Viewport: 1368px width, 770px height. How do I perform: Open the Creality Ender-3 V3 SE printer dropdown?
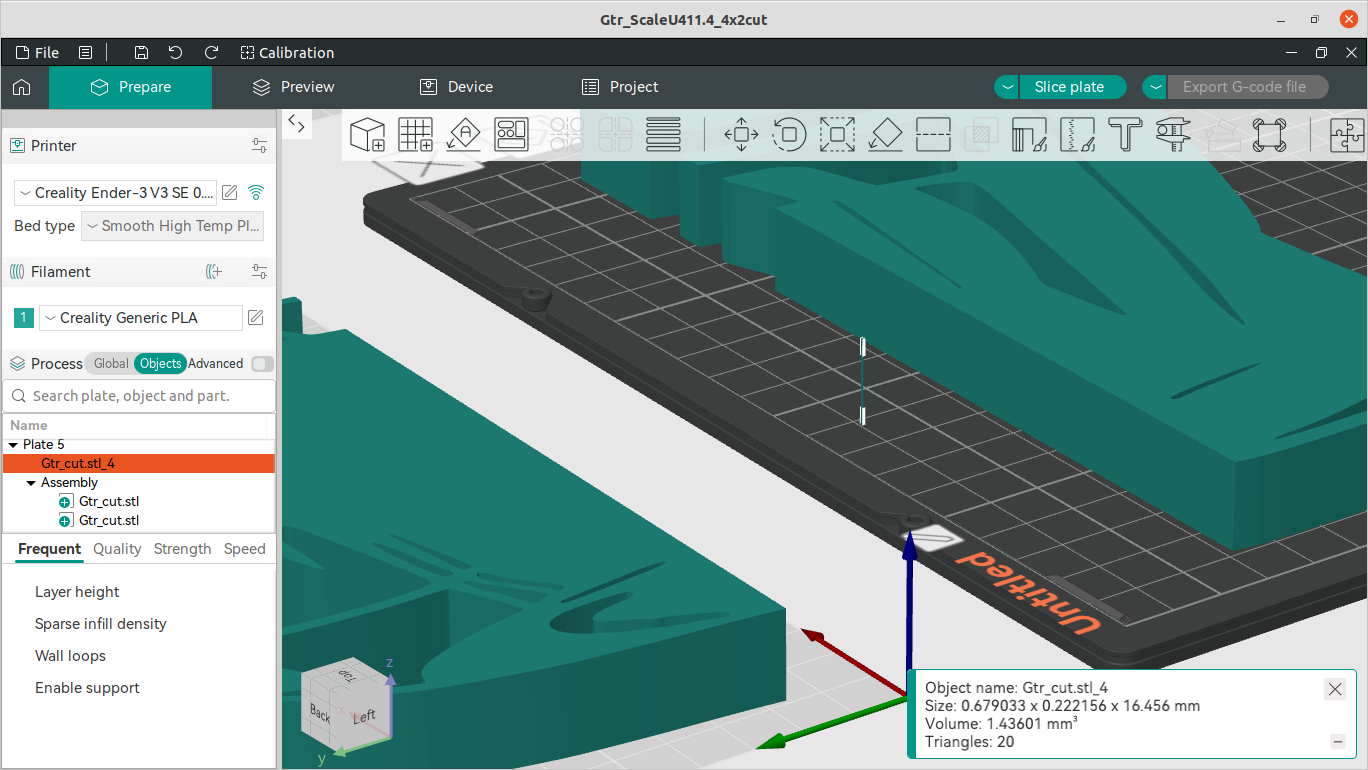116,193
